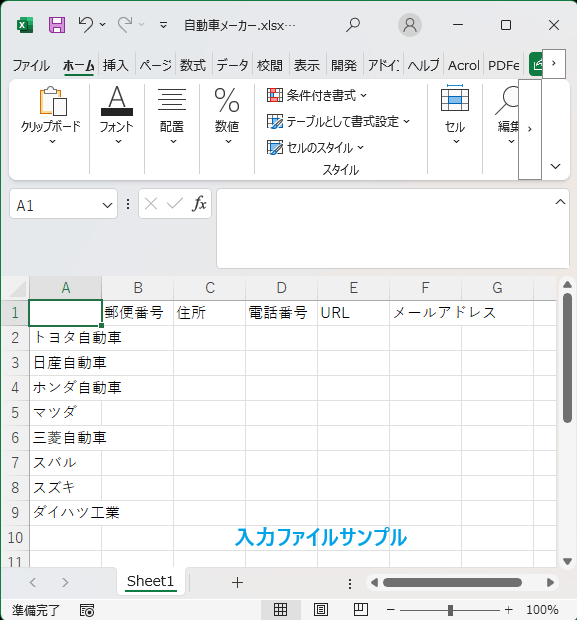Click horizontal scroll right arrow
The height and width of the screenshot is (620, 577).
coord(550,582)
